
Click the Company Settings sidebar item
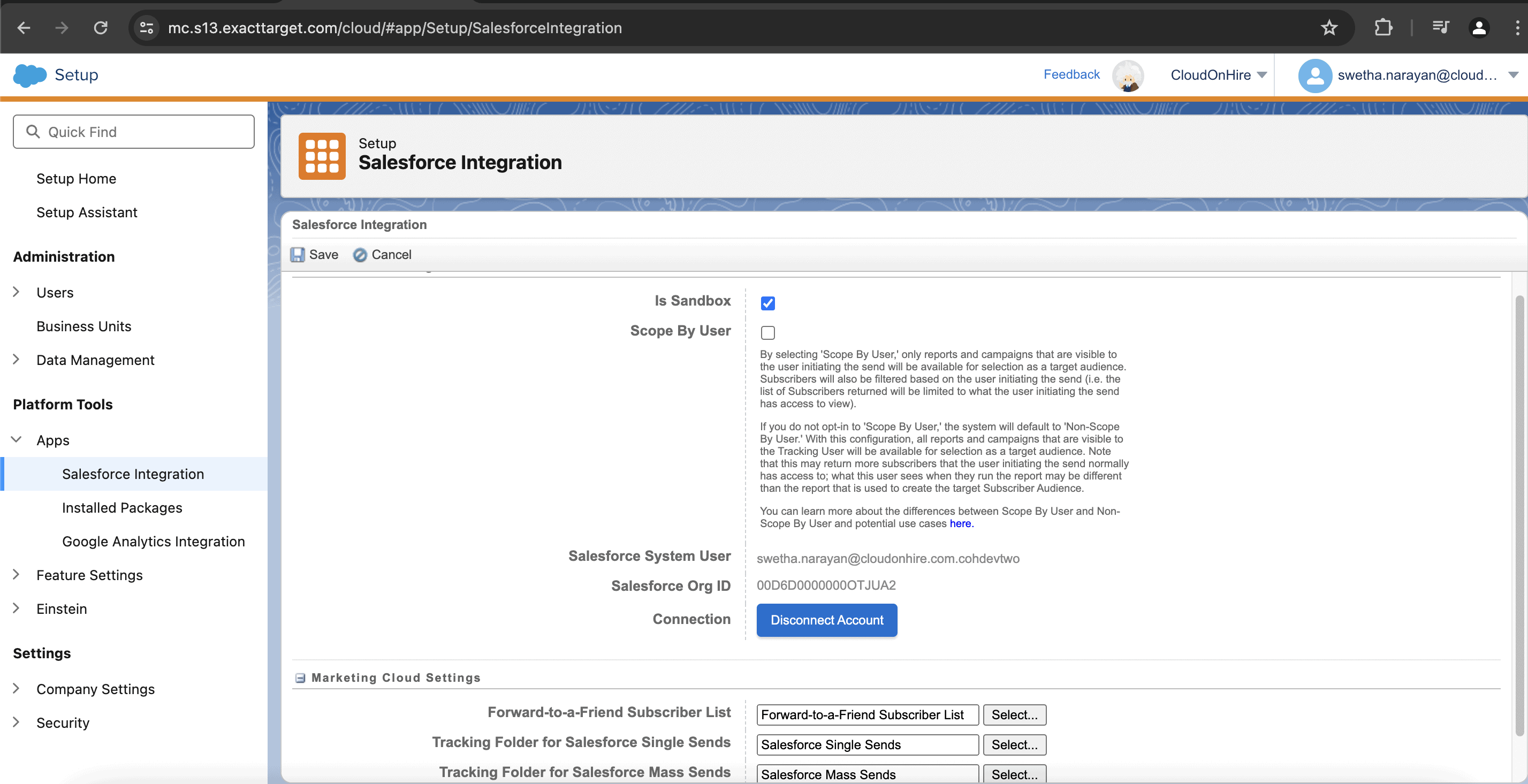(95, 689)
